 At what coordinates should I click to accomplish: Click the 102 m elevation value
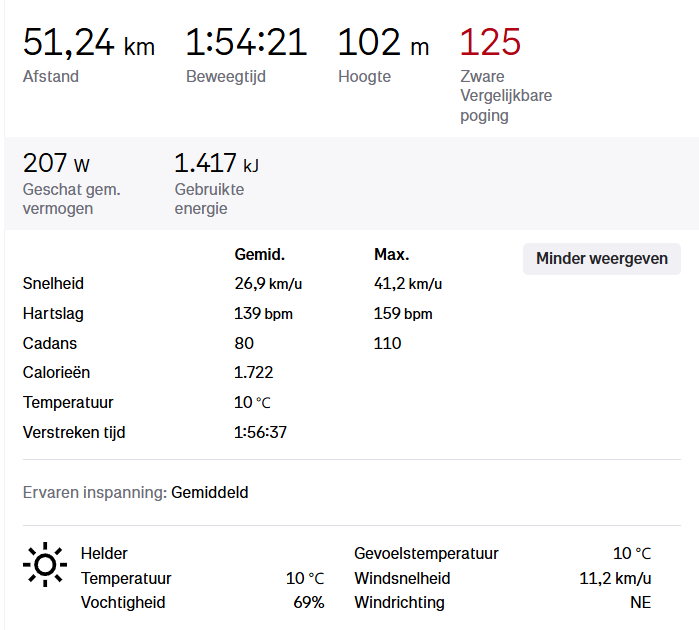pos(383,43)
